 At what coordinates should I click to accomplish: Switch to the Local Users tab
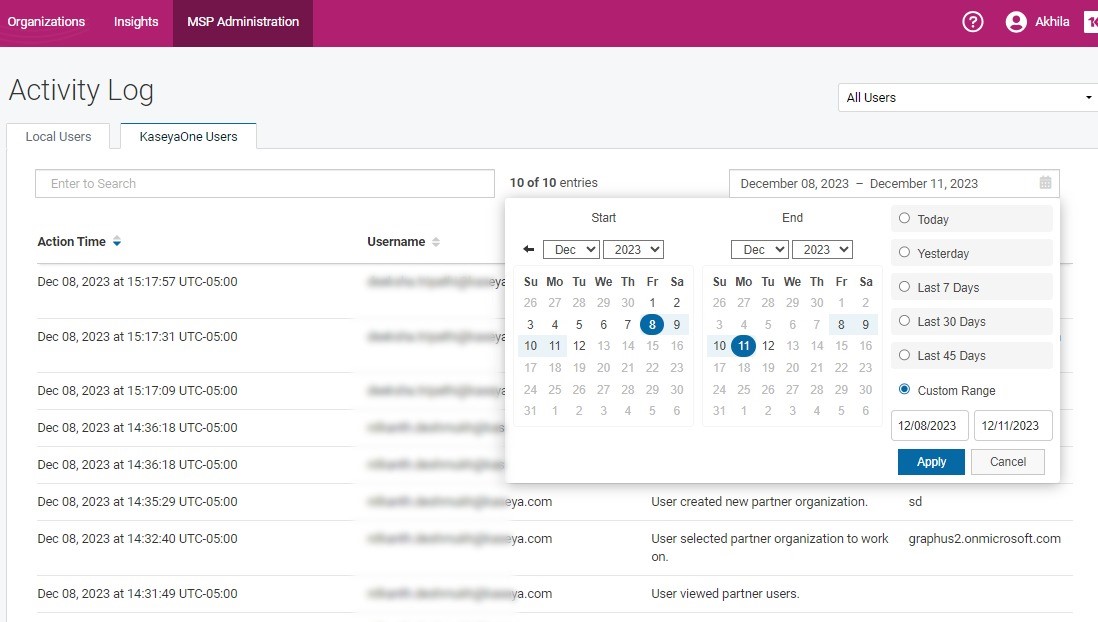58,136
